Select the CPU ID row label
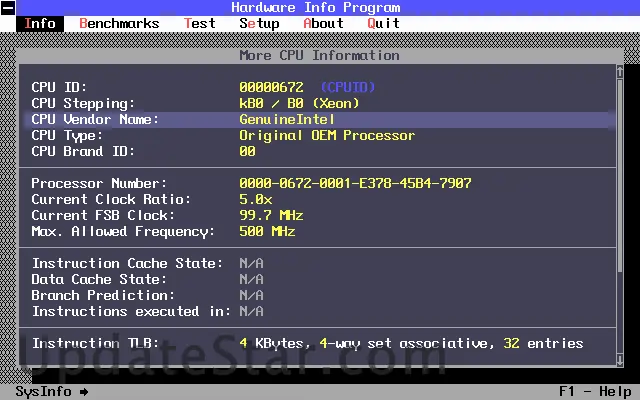The height and width of the screenshot is (400, 640). (x=60, y=87)
